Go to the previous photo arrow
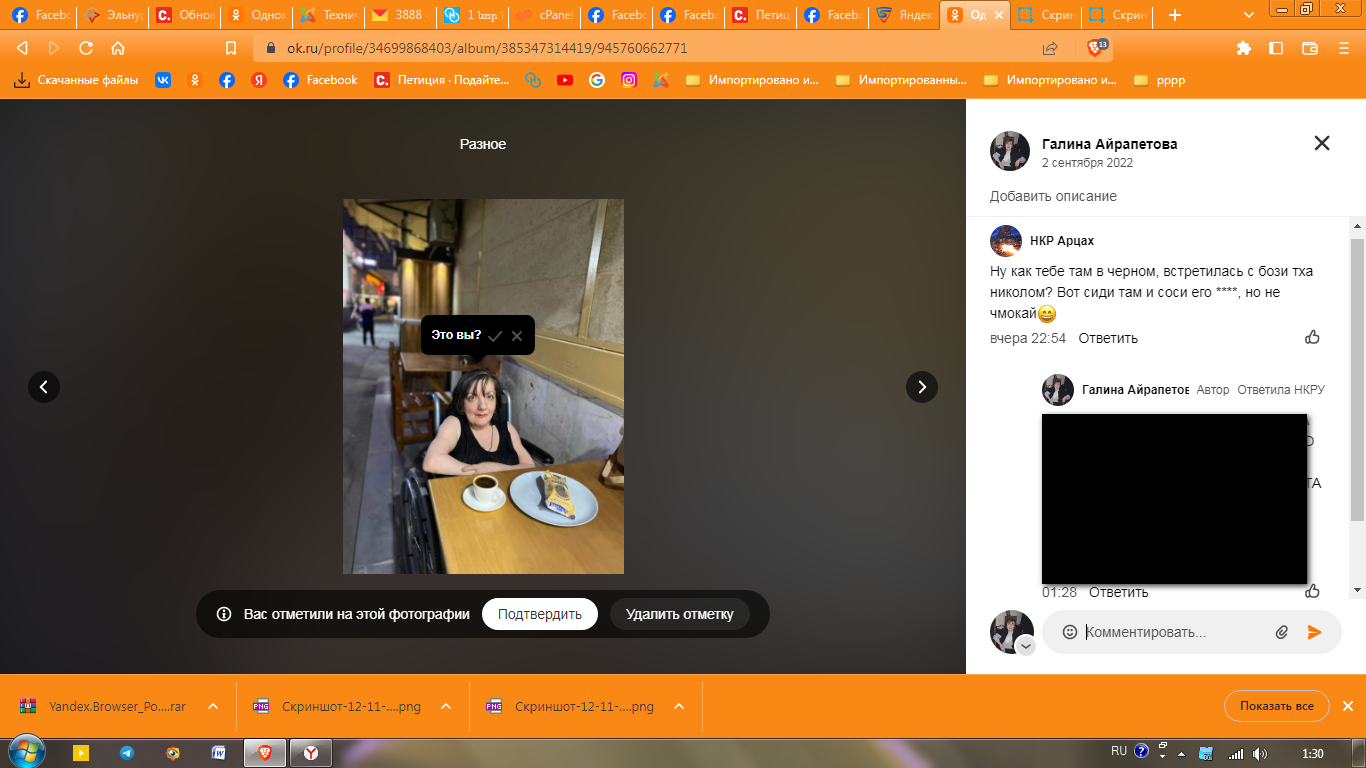The image size is (1366, 768). [44, 387]
